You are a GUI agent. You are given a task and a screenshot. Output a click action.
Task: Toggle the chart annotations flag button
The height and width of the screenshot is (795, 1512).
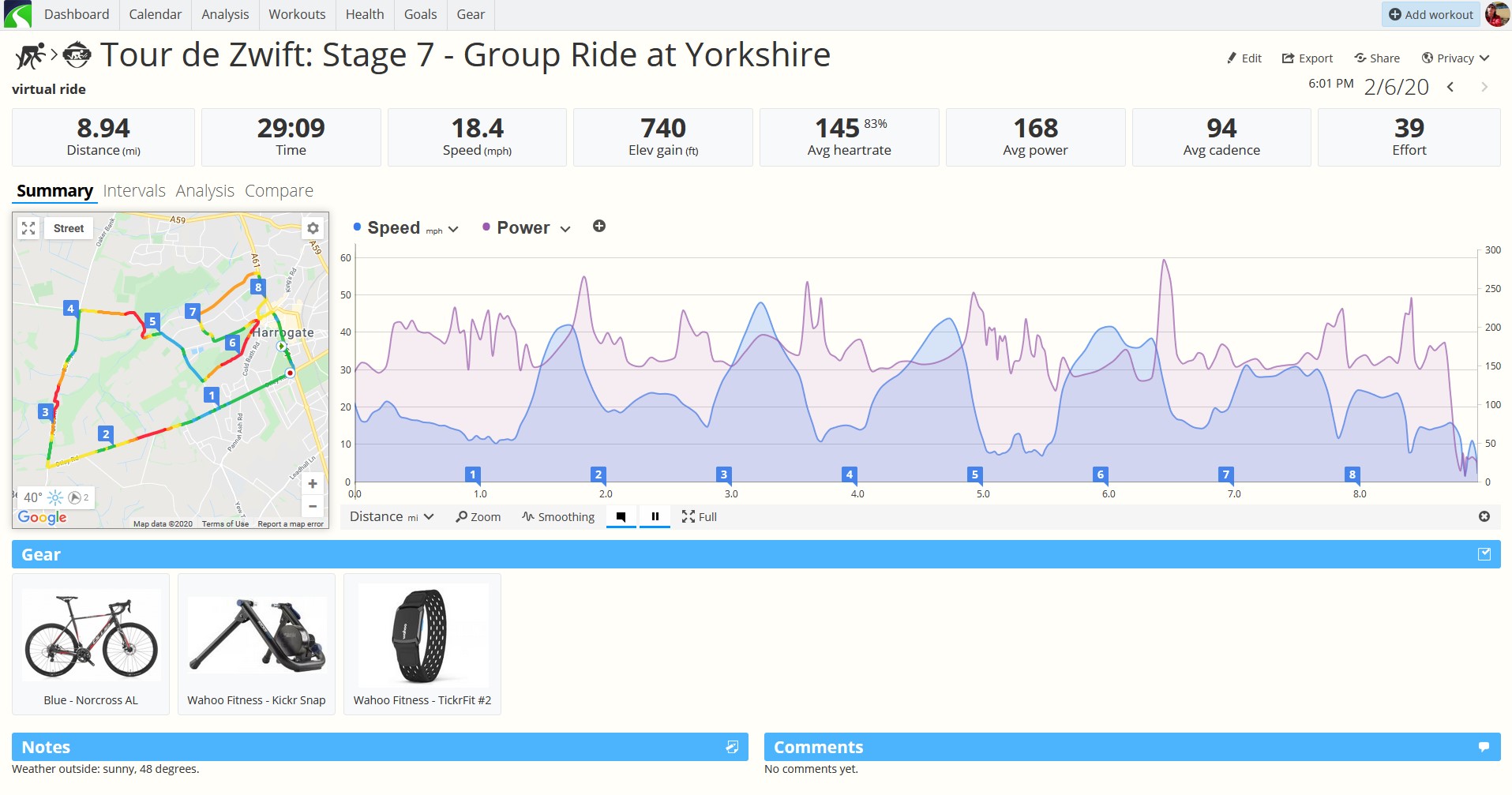point(621,517)
